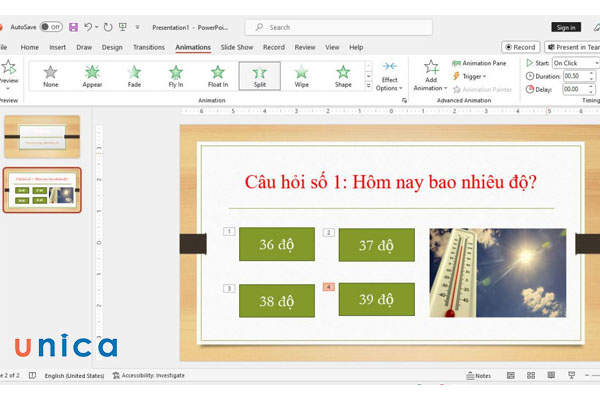
Task: Click the Delay value field
Action: point(575,89)
